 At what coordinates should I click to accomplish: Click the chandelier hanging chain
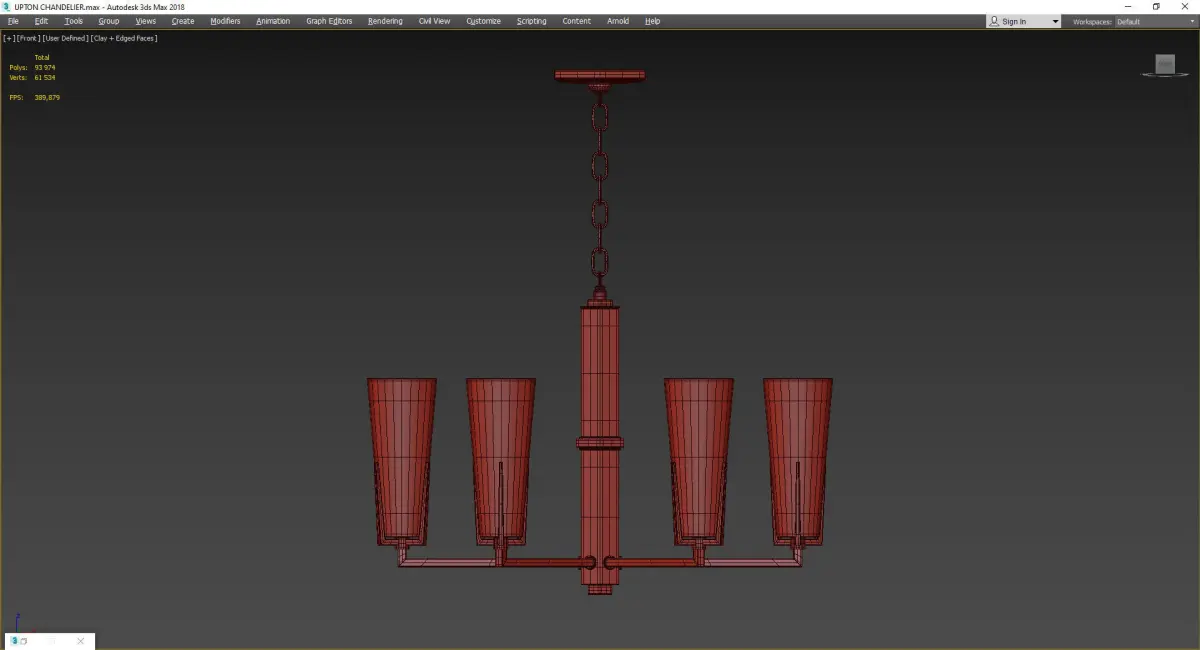click(600, 190)
